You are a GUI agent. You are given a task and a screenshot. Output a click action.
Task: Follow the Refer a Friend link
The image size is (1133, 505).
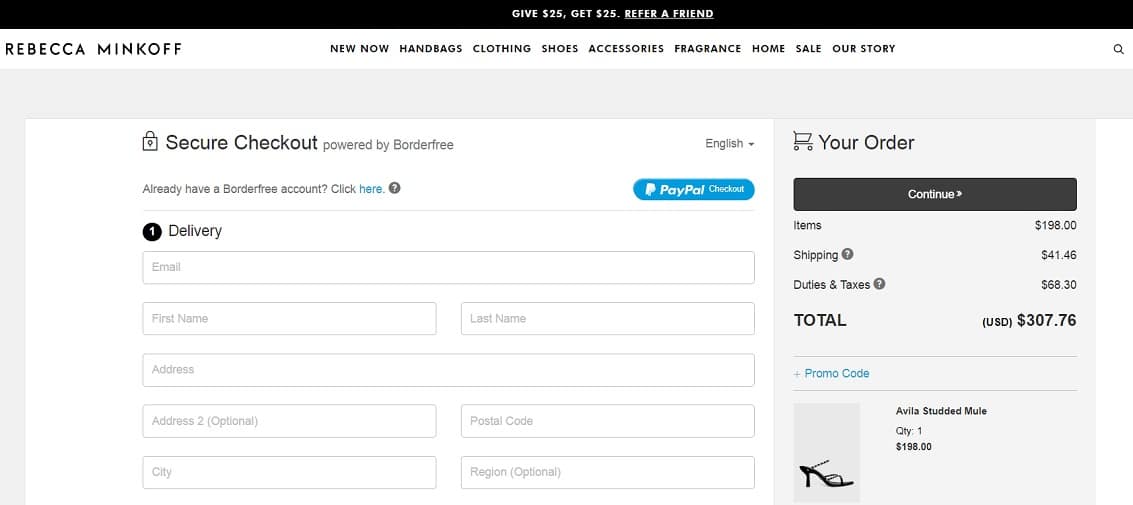(669, 14)
